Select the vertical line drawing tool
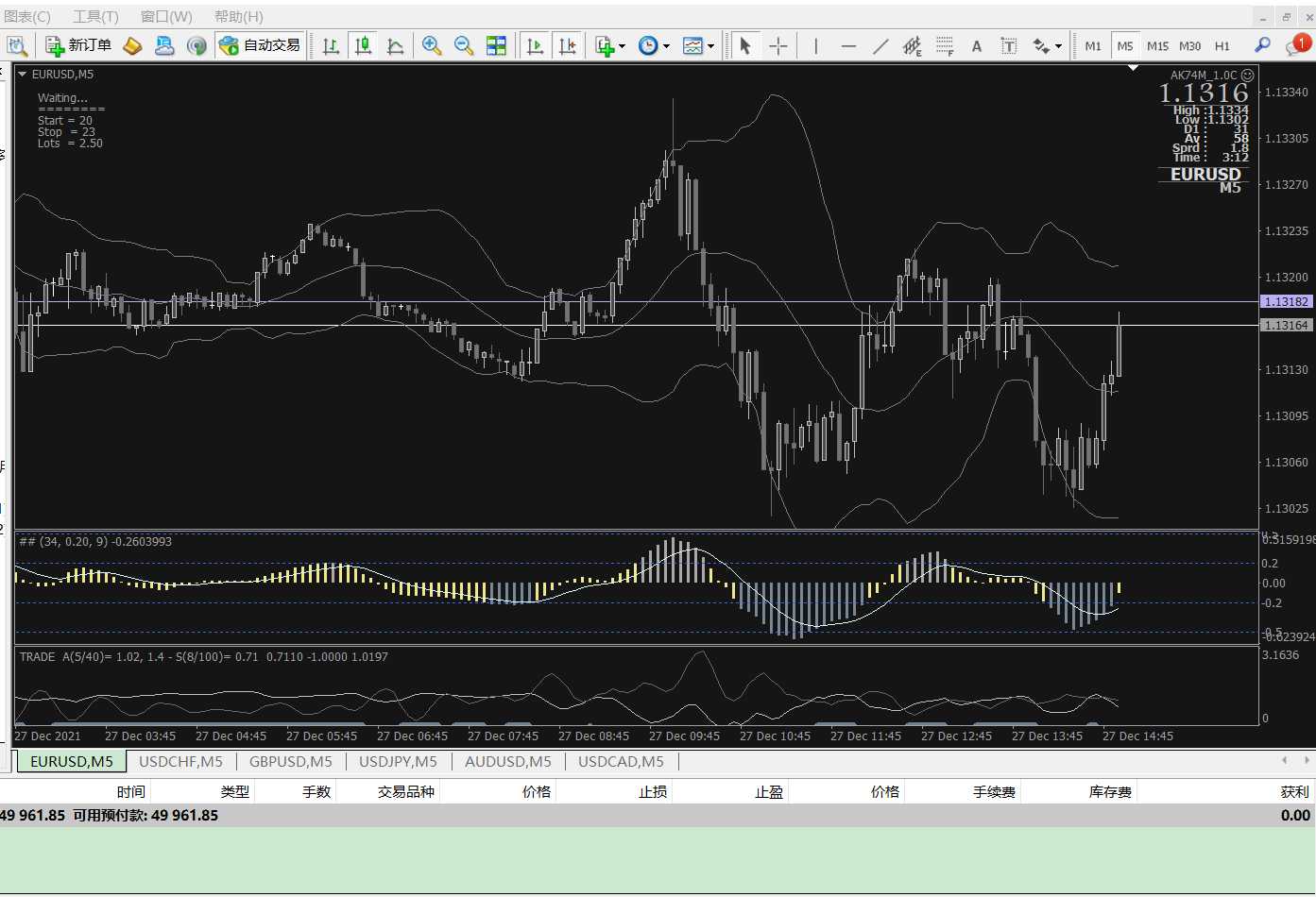1316x897 pixels. (x=815, y=45)
